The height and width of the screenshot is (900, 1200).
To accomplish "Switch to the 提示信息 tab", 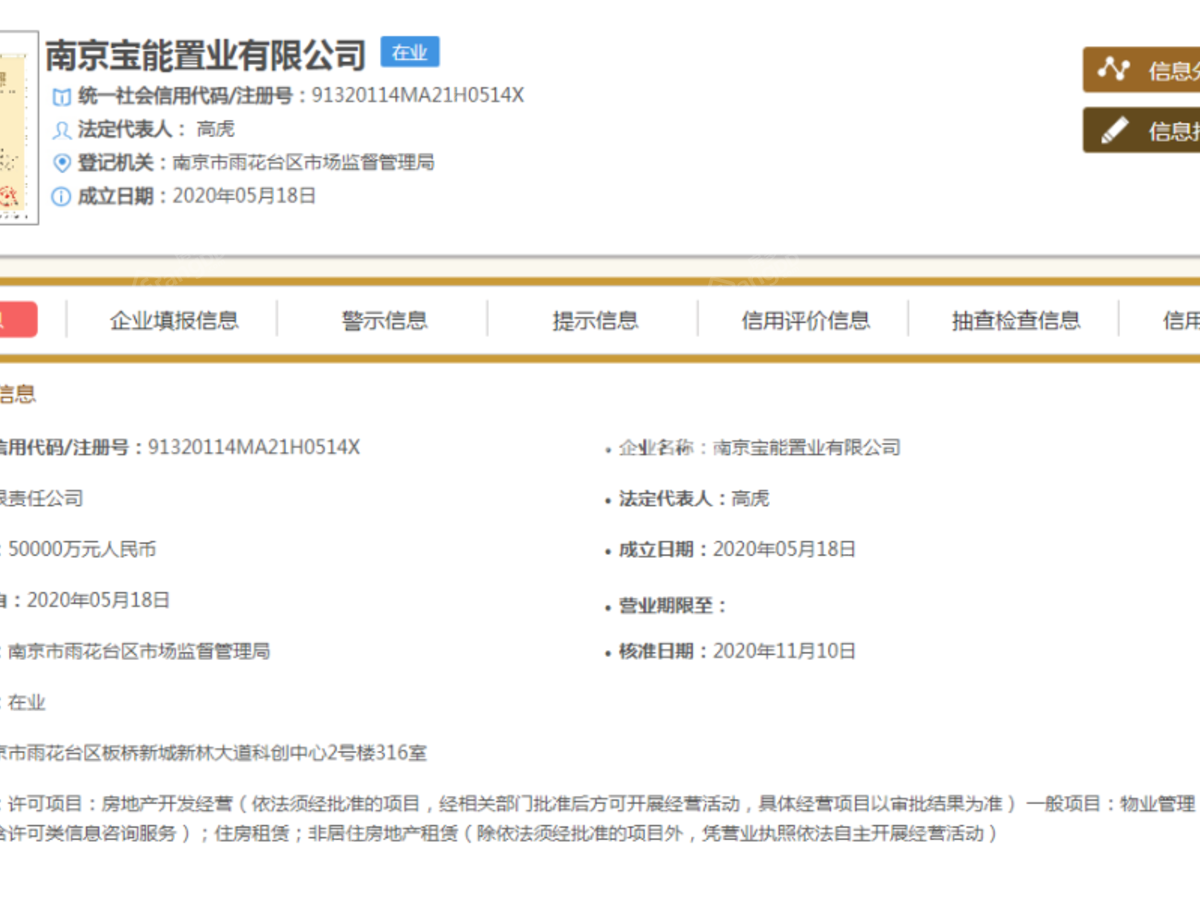I will coord(595,320).
